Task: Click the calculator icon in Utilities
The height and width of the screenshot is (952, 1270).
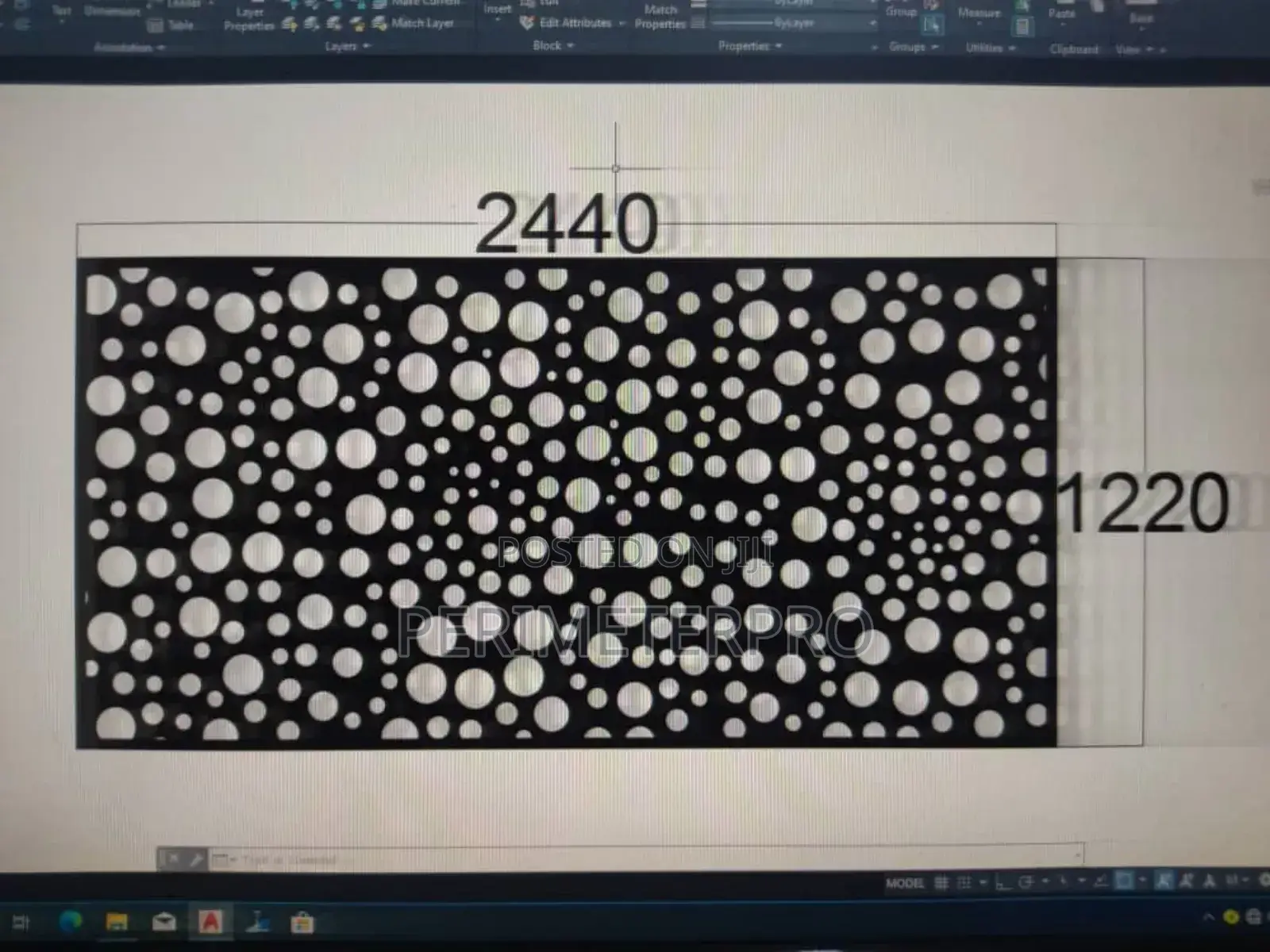Action: pos(1022,26)
